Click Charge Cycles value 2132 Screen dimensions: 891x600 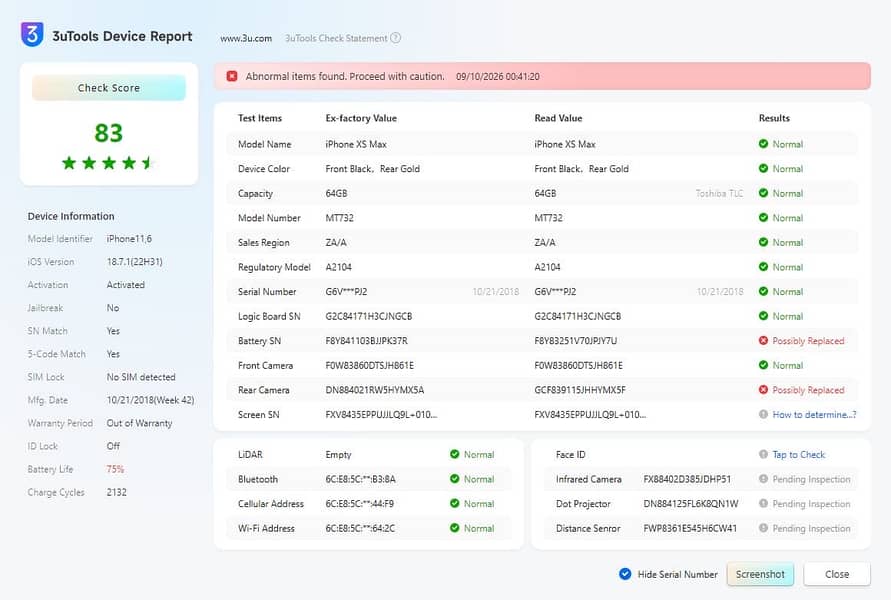click(x=116, y=492)
